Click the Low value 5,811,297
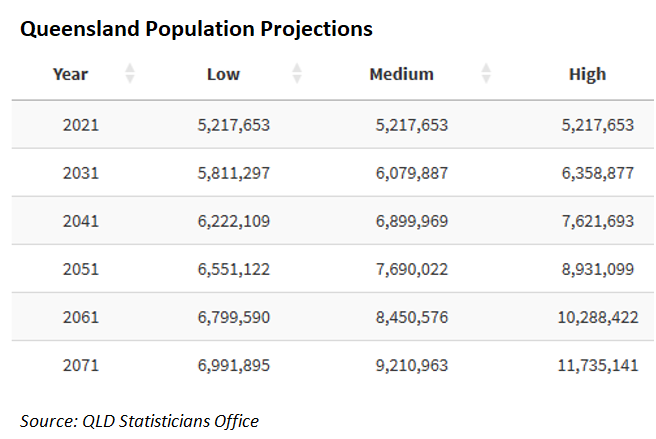The width and height of the screenshot is (656, 439). [x=233, y=173]
